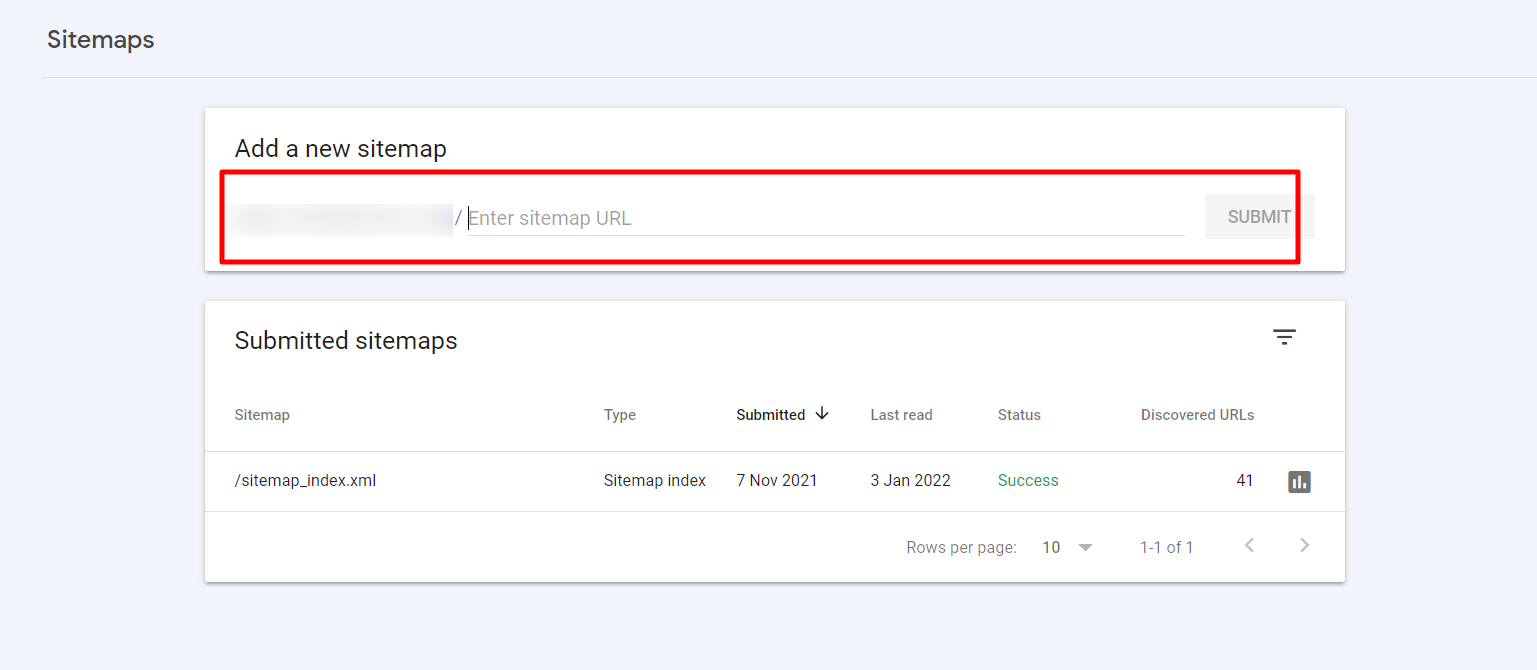Go to the next page of sitemaps
1537x670 pixels.
[x=1304, y=546]
